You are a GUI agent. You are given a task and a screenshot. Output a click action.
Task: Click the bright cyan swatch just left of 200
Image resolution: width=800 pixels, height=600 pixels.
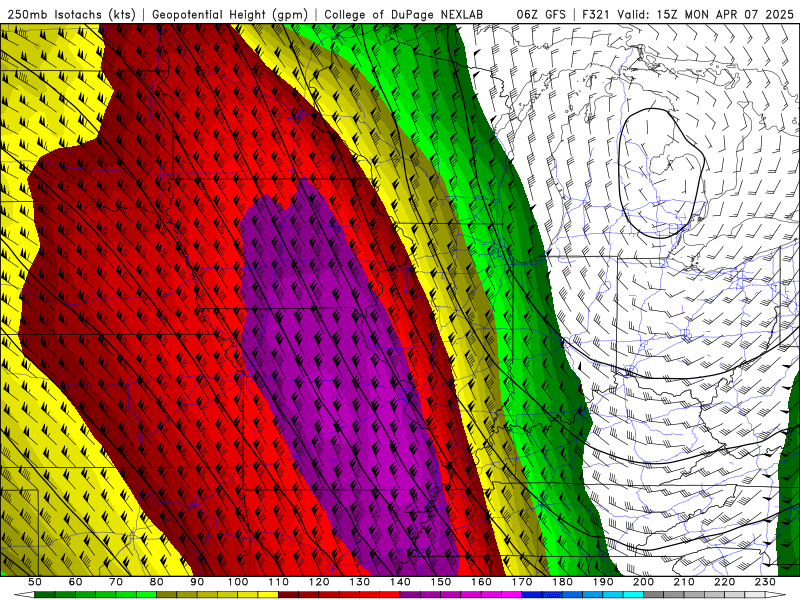(633, 595)
